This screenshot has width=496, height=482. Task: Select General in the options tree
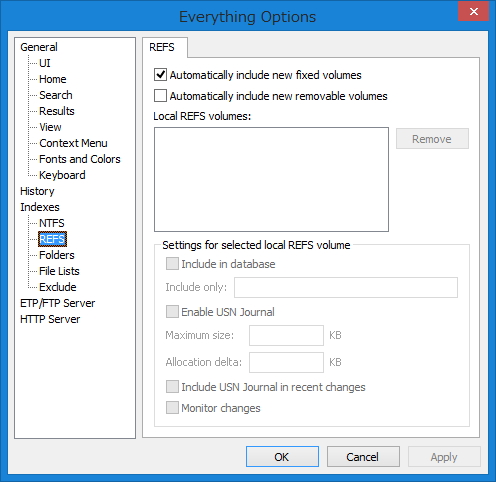point(39,47)
